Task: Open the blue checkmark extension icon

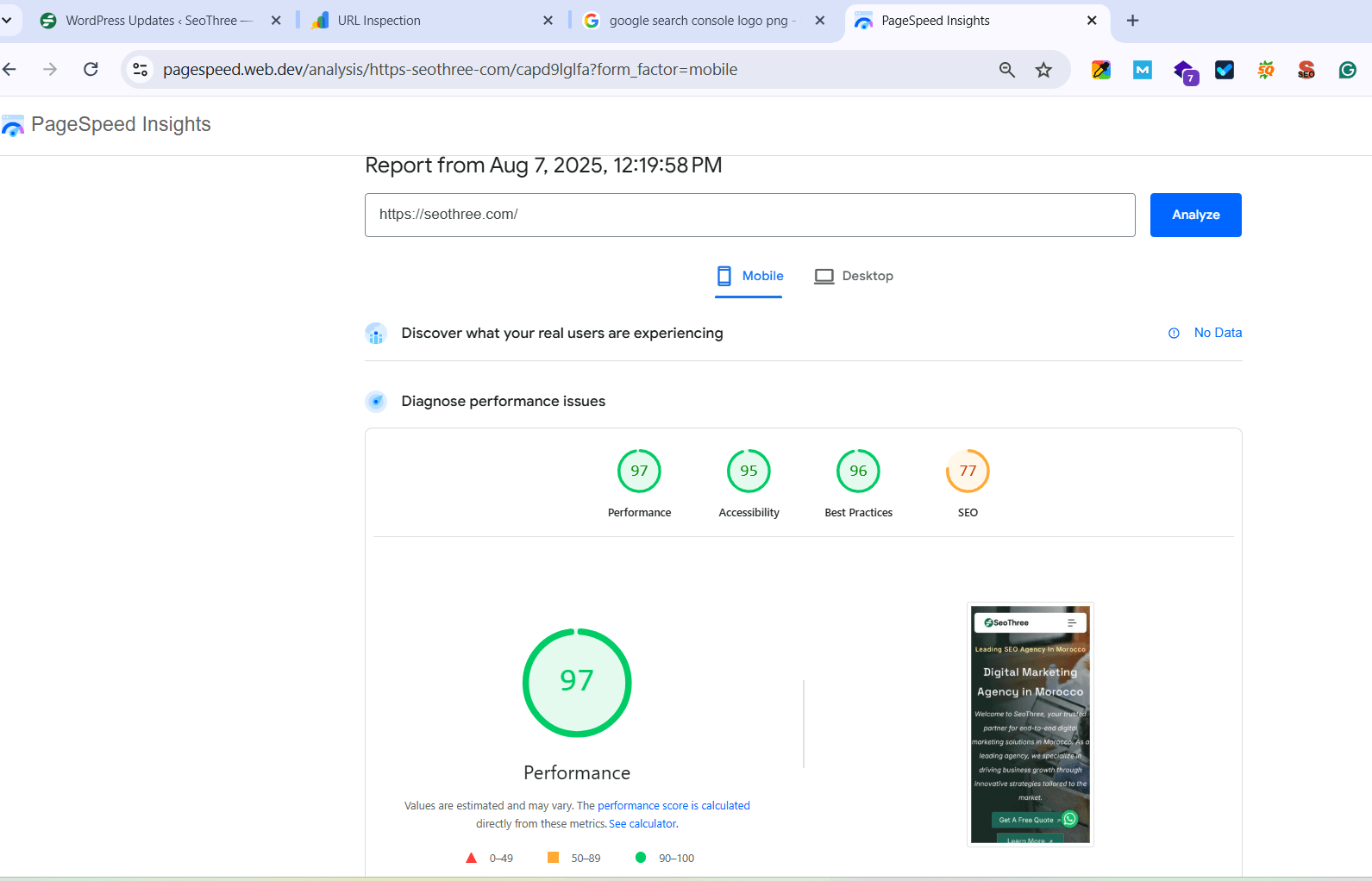Action: [x=1225, y=70]
